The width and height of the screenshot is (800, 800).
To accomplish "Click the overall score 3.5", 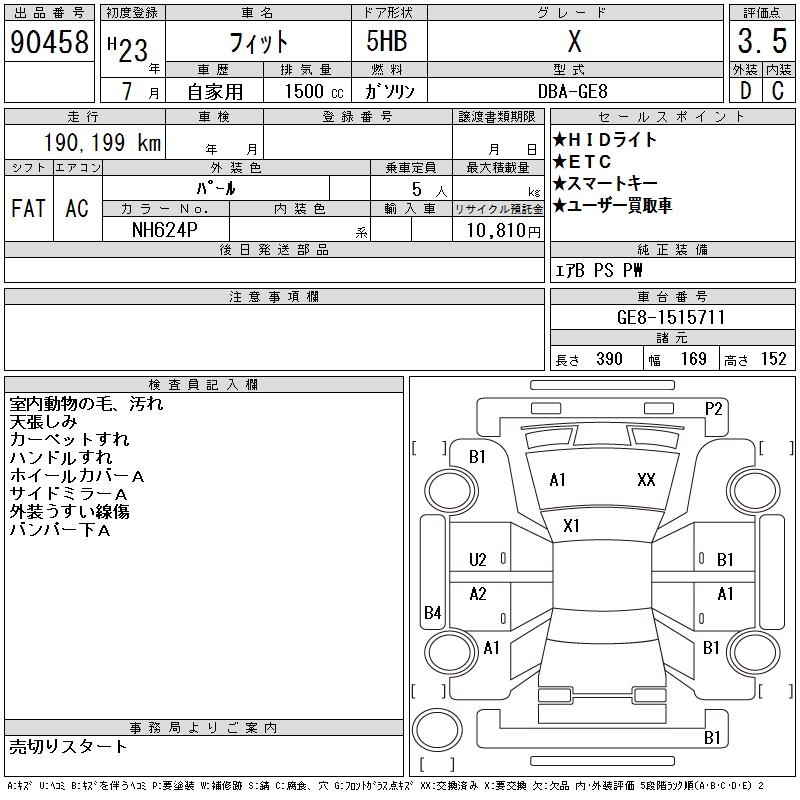I will tap(759, 42).
